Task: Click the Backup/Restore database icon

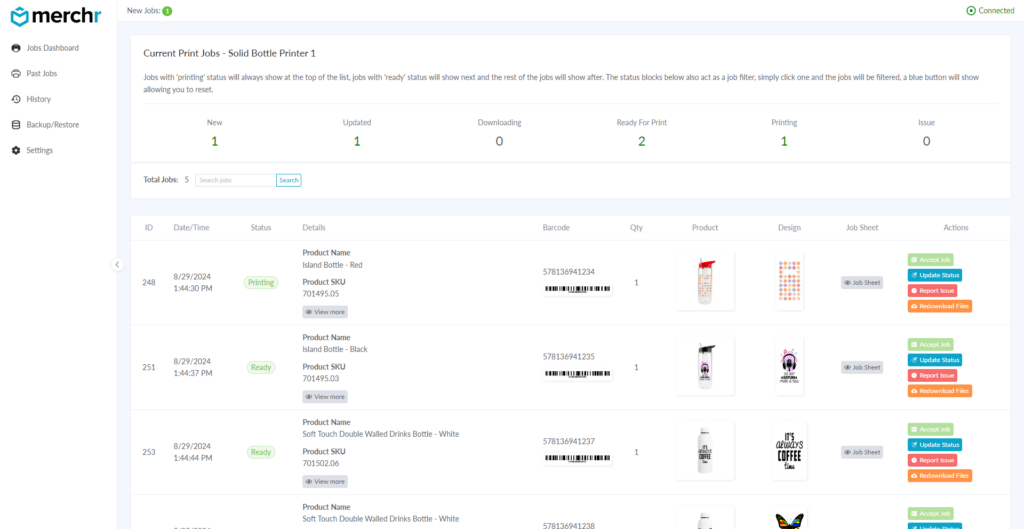Action: pyautogui.click(x=16, y=125)
